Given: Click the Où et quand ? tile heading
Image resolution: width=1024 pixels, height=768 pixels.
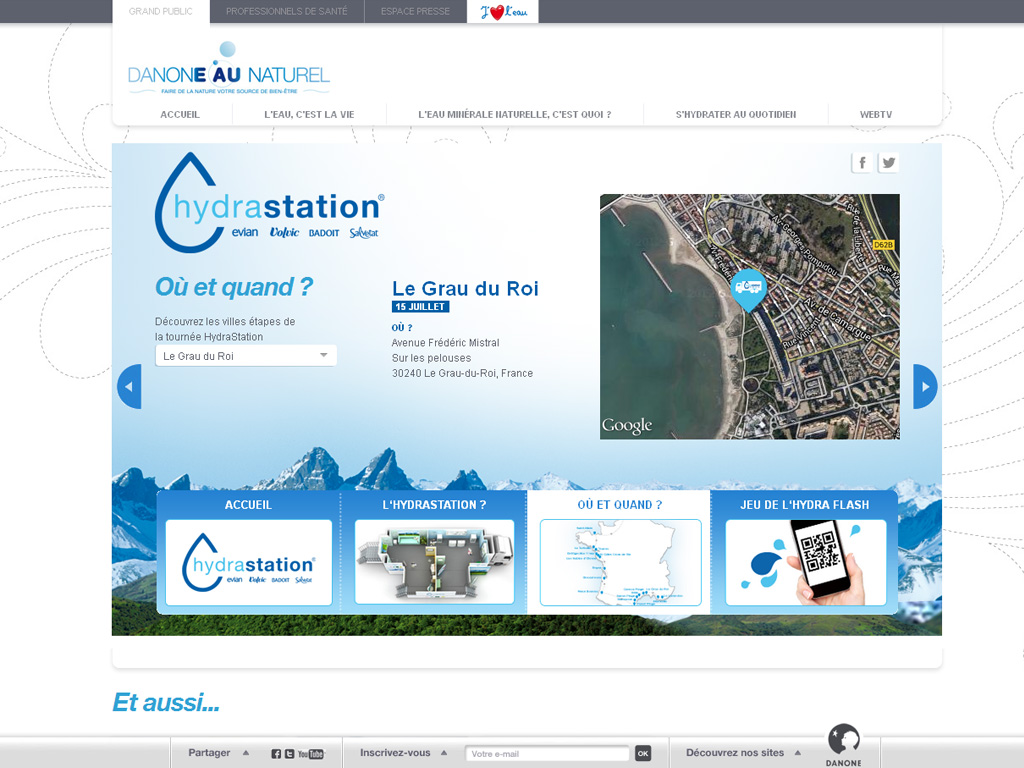Looking at the screenshot, I should 620,505.
